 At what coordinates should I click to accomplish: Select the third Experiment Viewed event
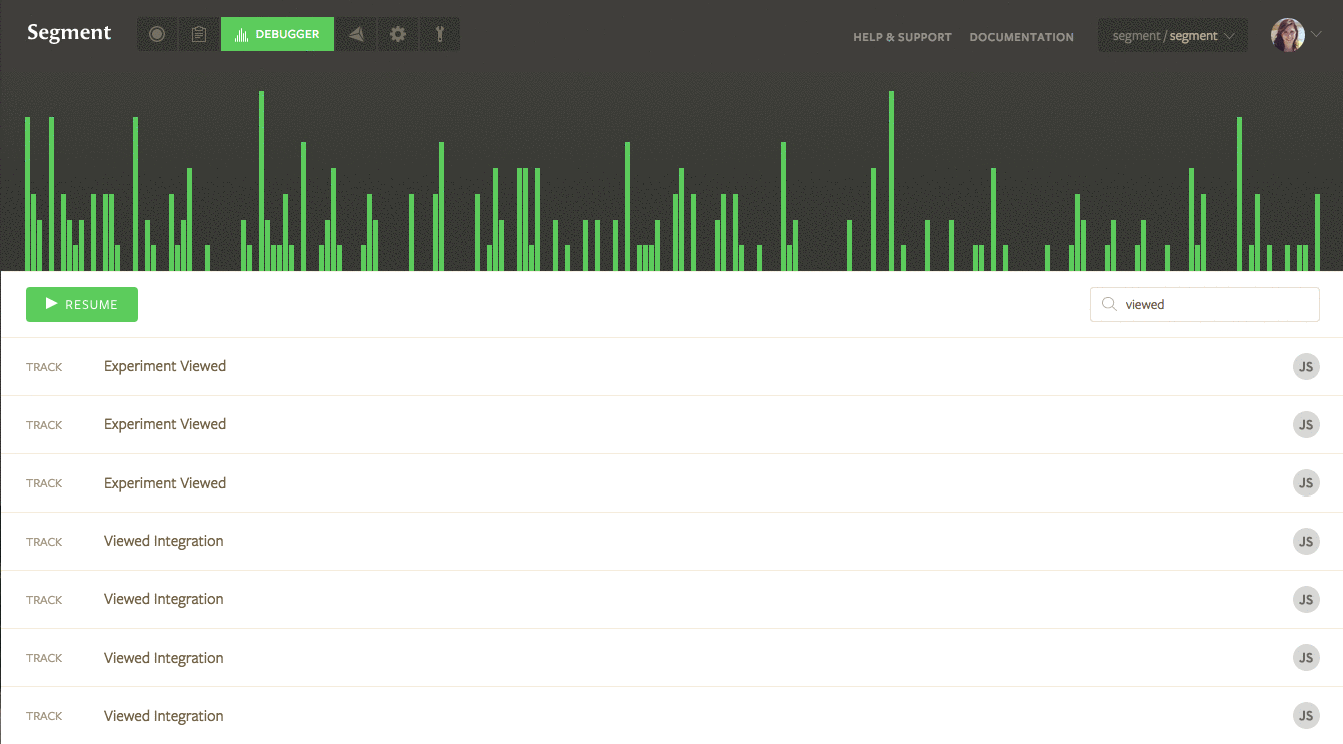(x=671, y=483)
